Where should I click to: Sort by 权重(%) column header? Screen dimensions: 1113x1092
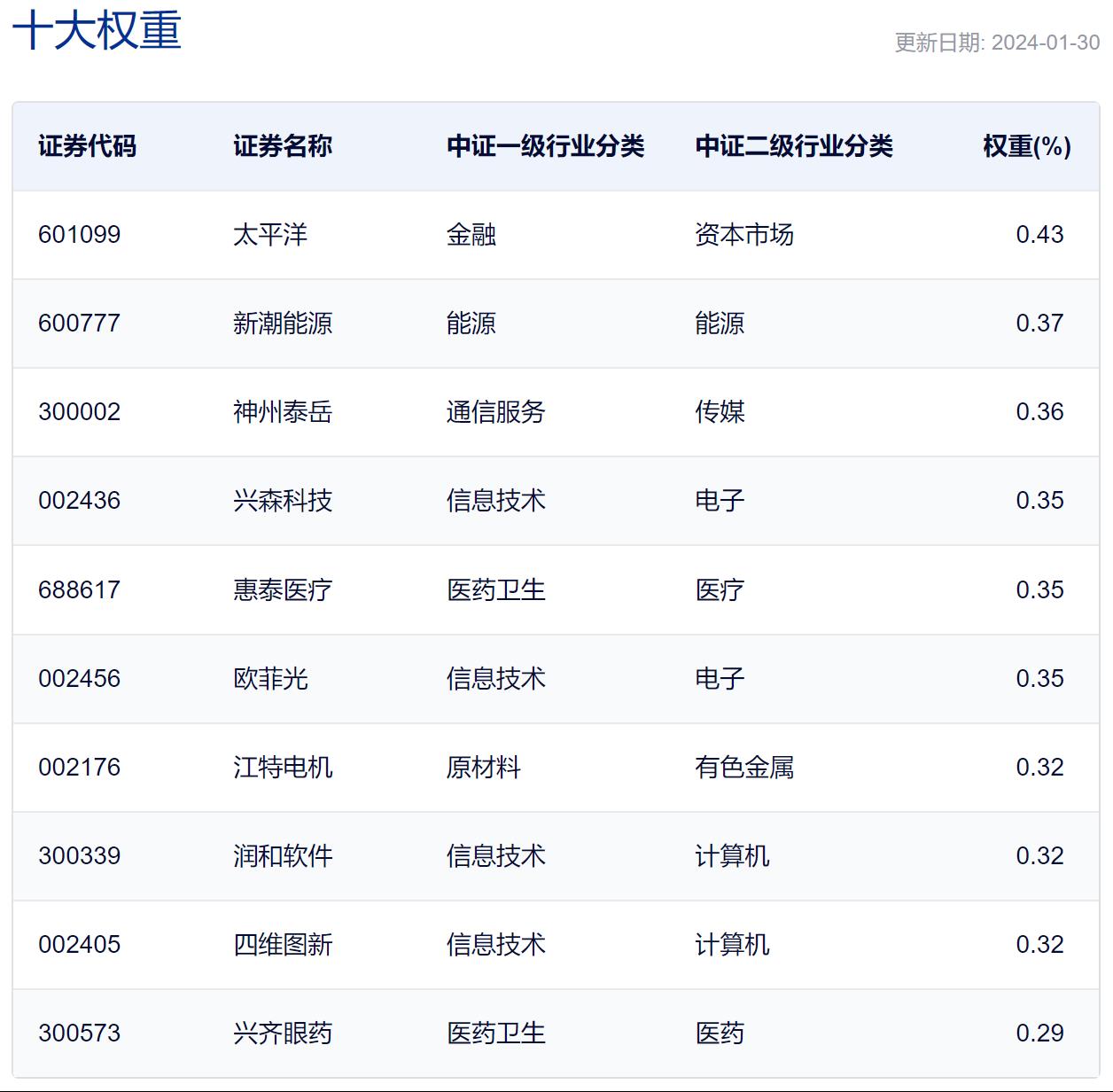(x=1026, y=146)
